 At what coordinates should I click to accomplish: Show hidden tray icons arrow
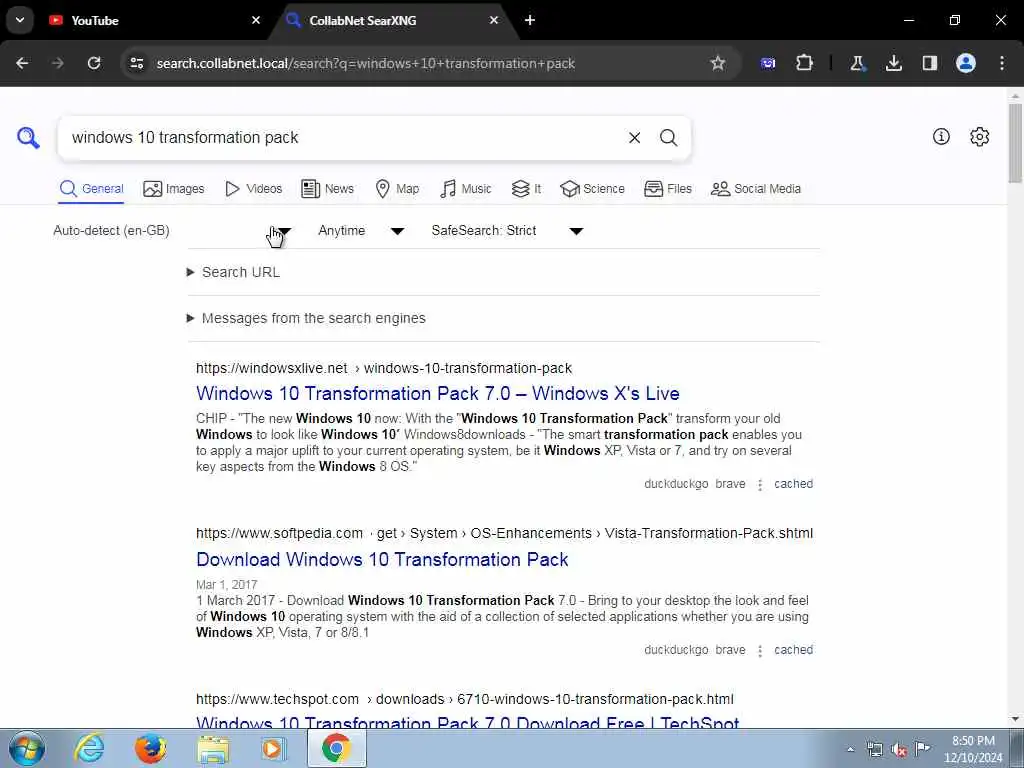850,749
